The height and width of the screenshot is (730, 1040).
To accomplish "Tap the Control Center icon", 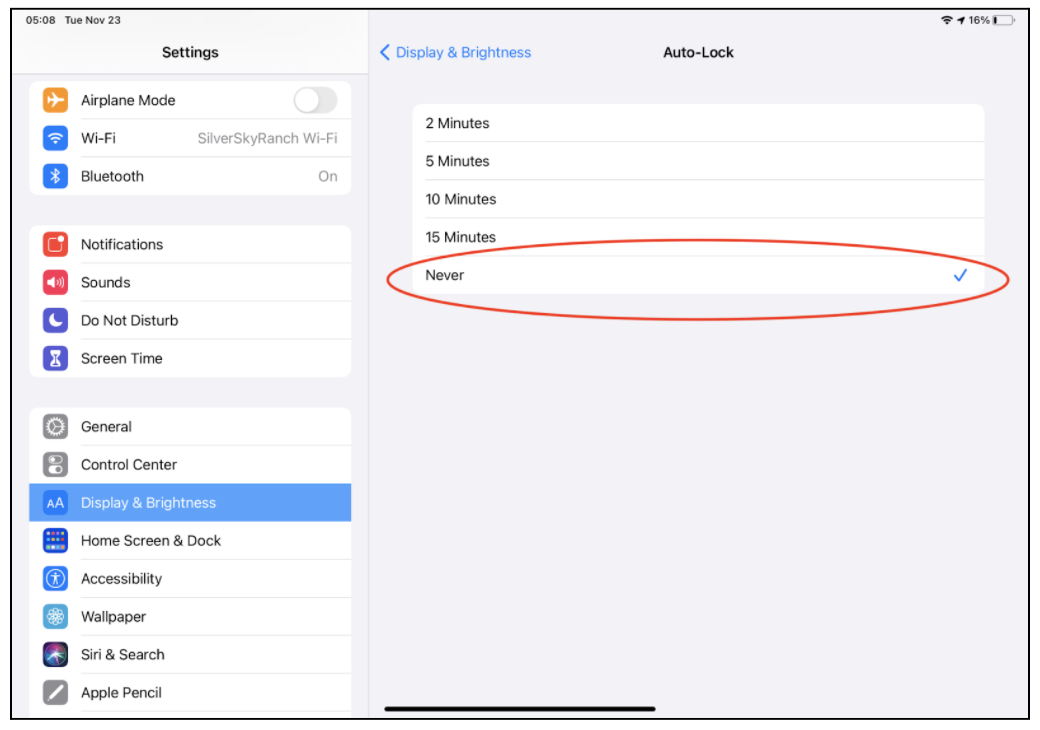I will [x=55, y=464].
